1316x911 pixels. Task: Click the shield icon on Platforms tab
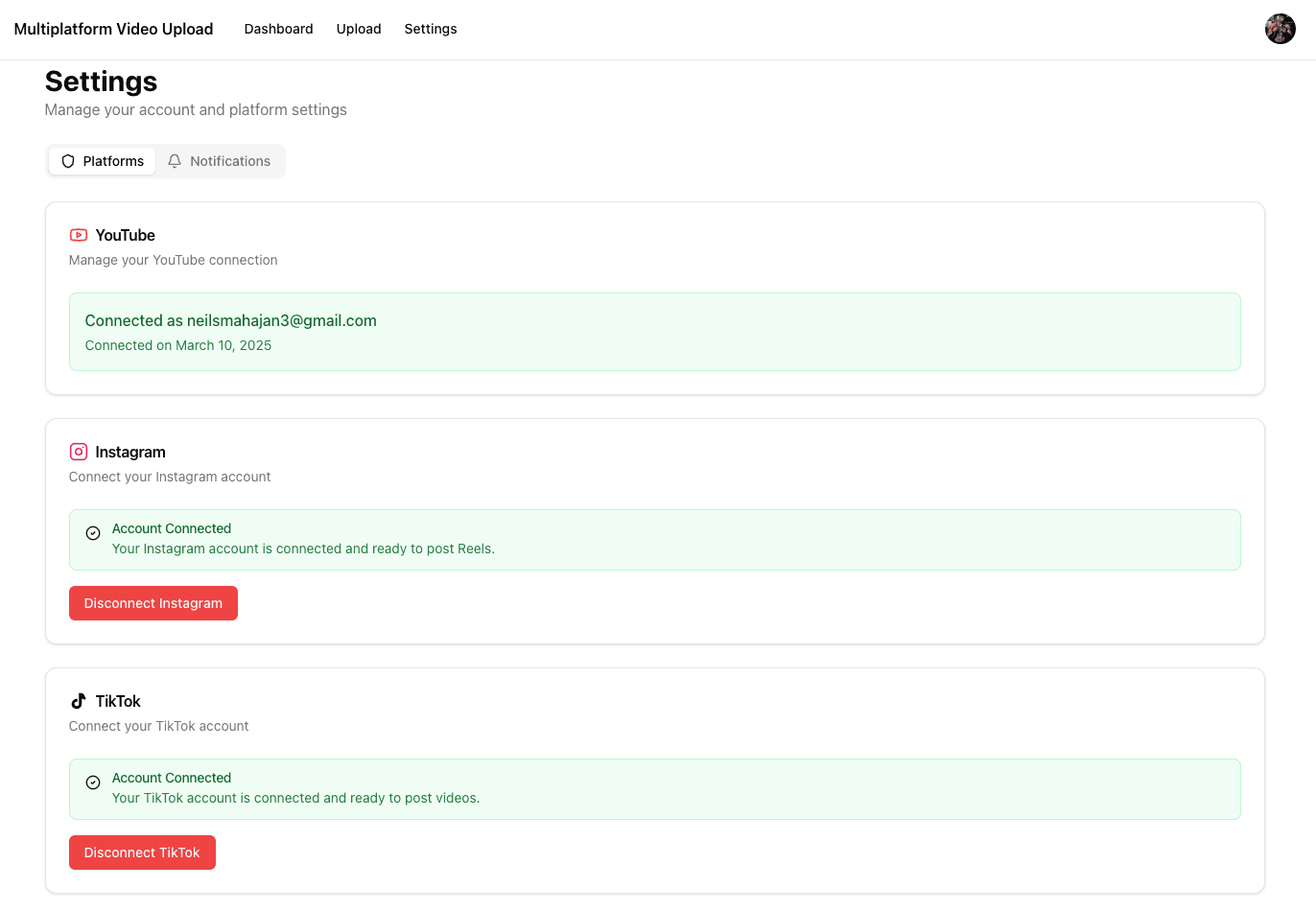point(68,161)
